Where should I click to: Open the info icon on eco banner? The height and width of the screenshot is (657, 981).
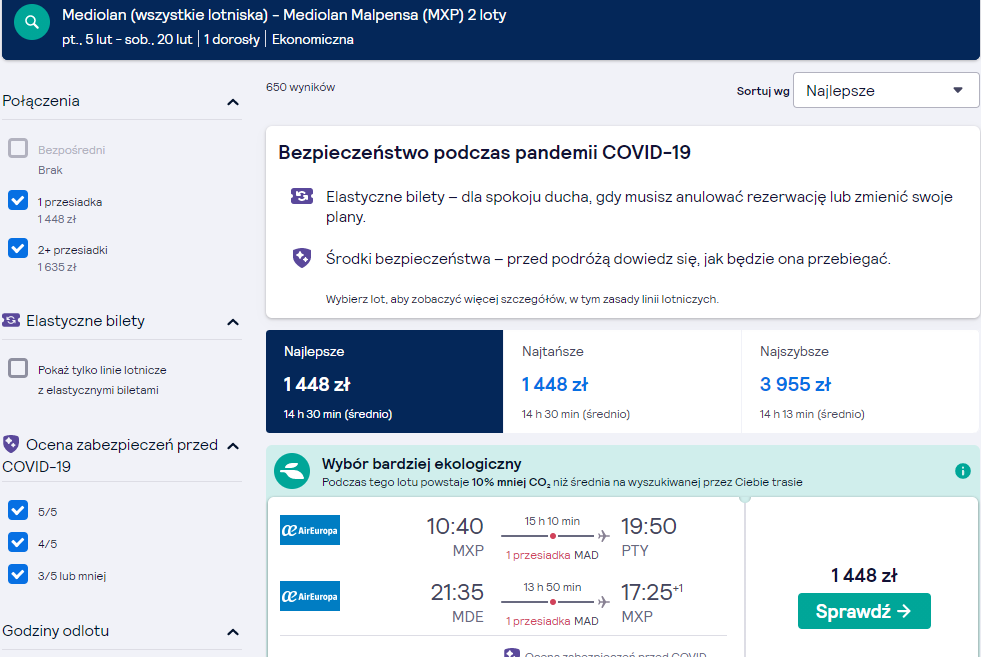click(962, 471)
